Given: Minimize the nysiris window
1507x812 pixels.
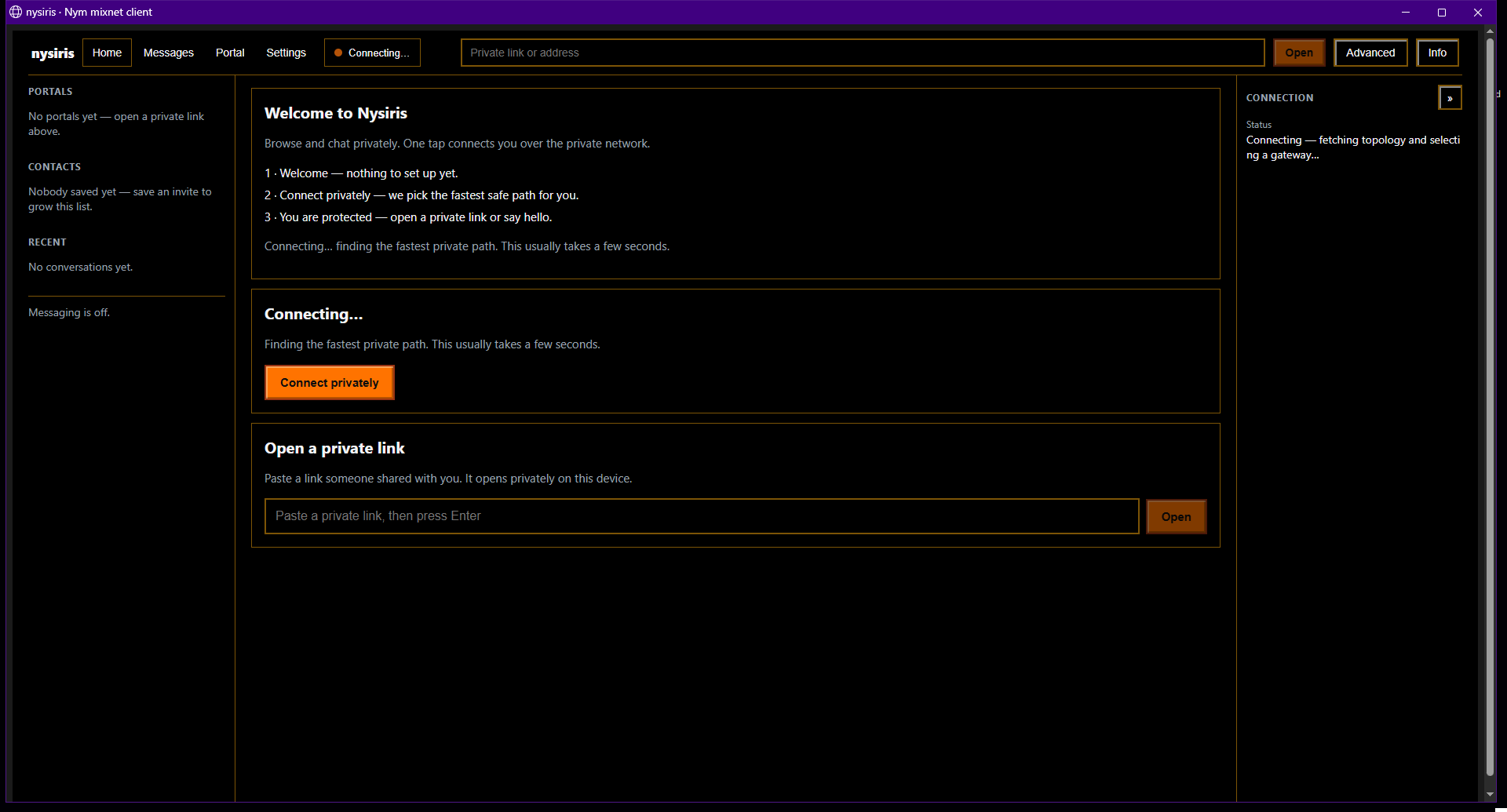Looking at the screenshot, I should [x=1406, y=12].
